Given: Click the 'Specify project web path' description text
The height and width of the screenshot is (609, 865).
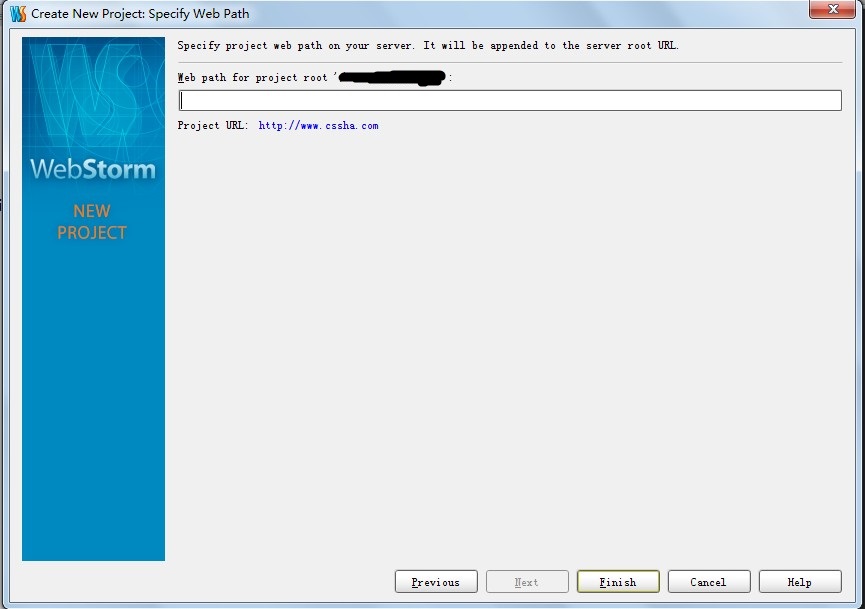Looking at the screenshot, I should click(x=428, y=46).
